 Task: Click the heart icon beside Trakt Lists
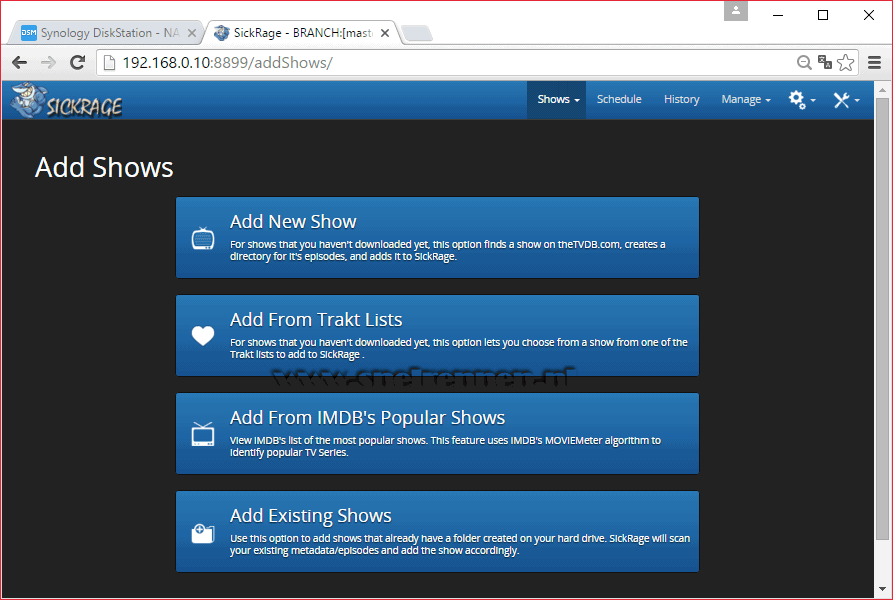tap(203, 335)
